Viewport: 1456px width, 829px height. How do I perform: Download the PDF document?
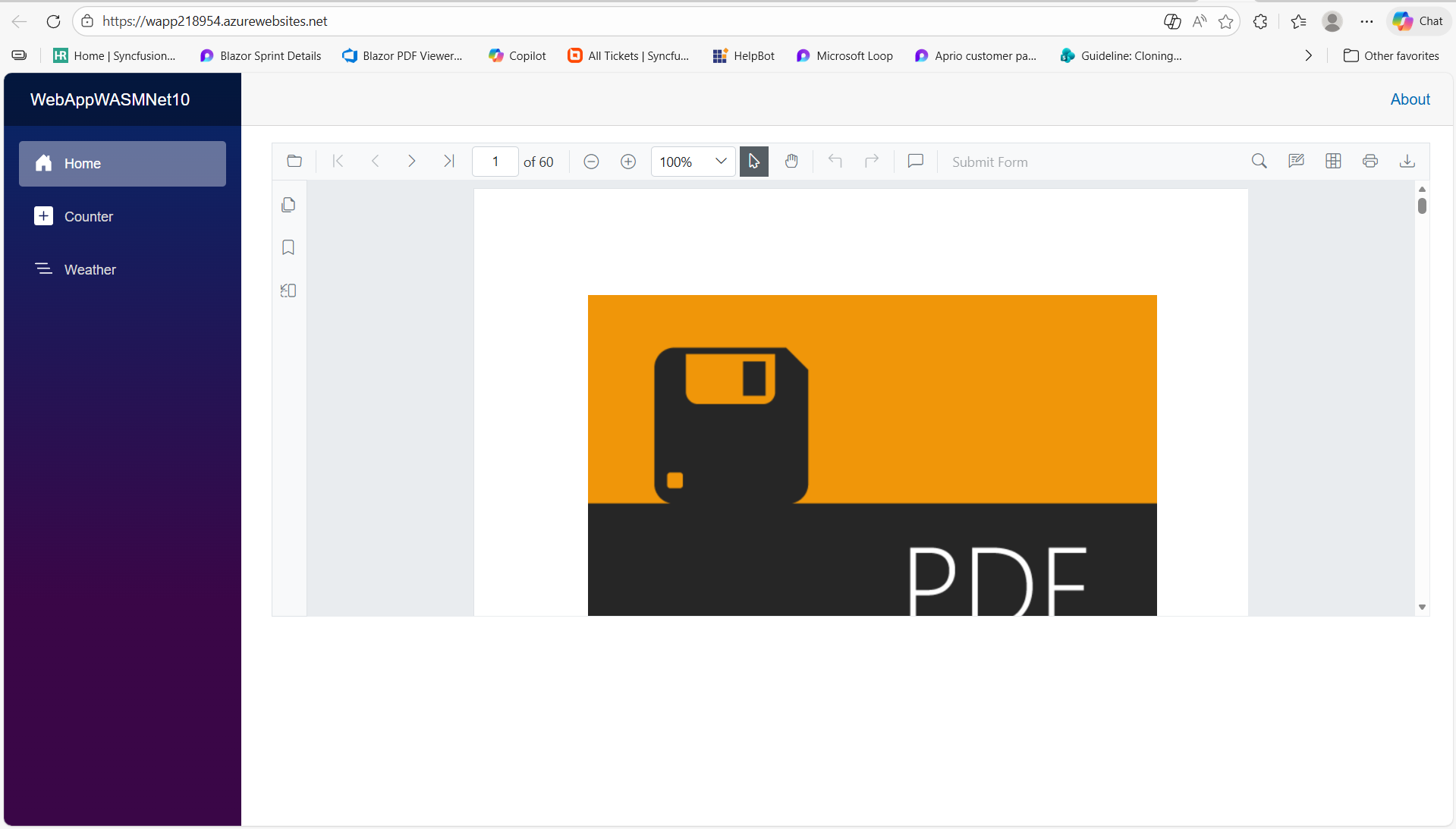[1407, 162]
